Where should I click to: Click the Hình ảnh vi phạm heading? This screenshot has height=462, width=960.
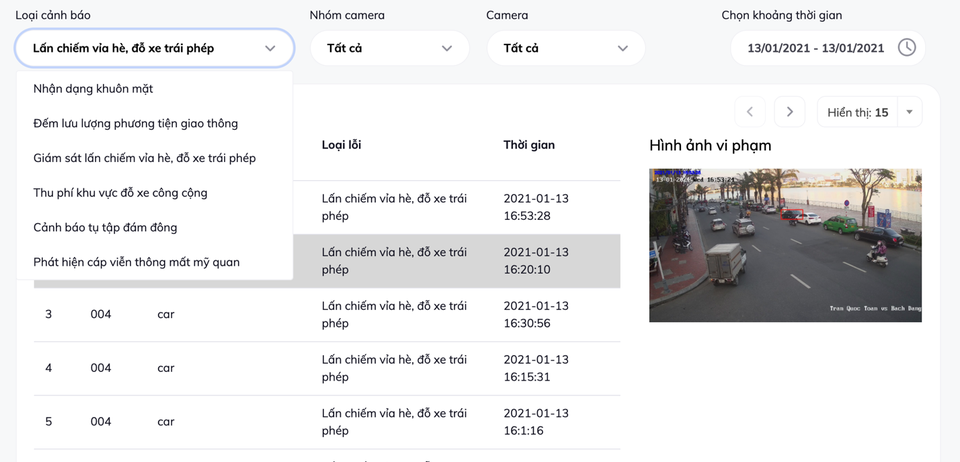coord(710,146)
